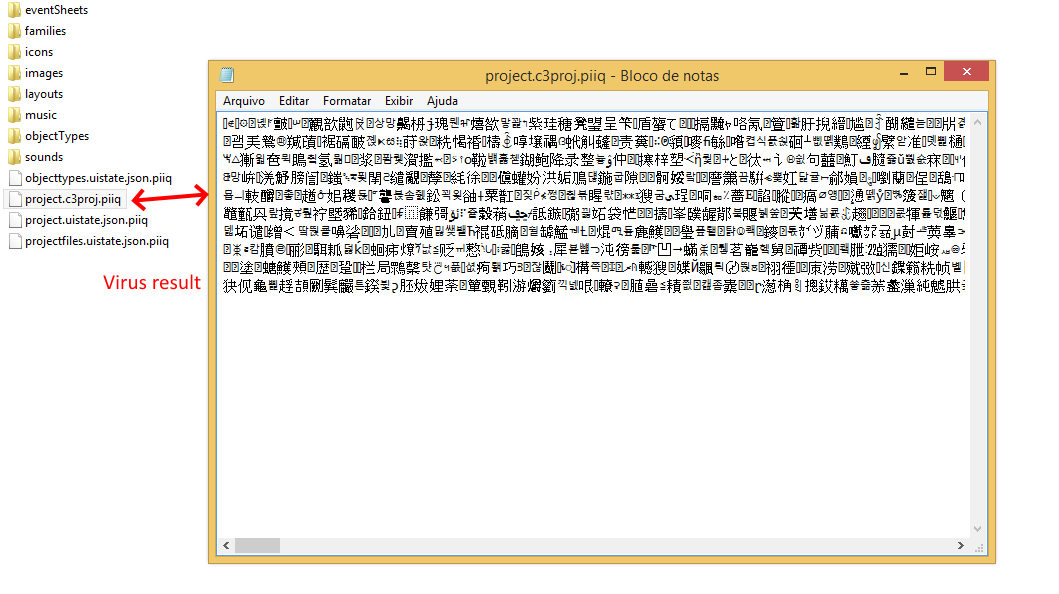Click the project.uistate.json.piiq file icon

coord(15,220)
